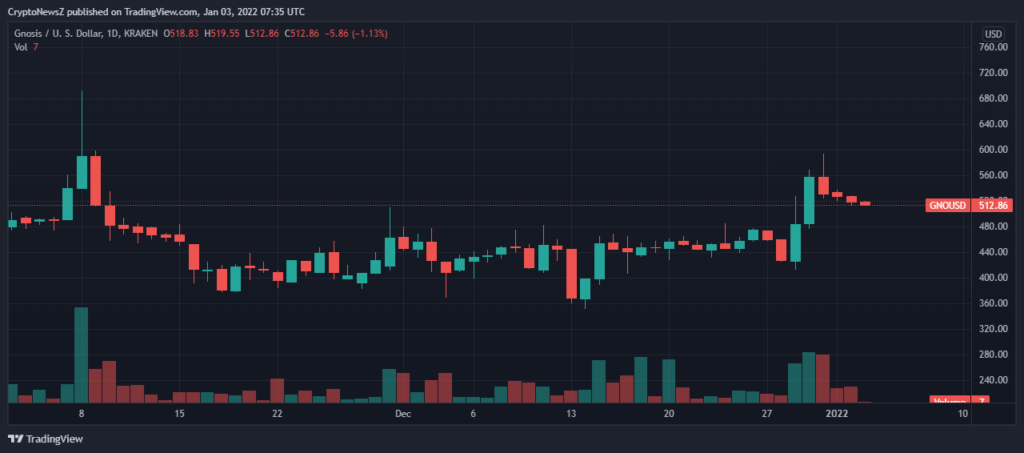Click the 240.00 price axis label
The width and height of the screenshot is (1024, 453).
(993, 380)
